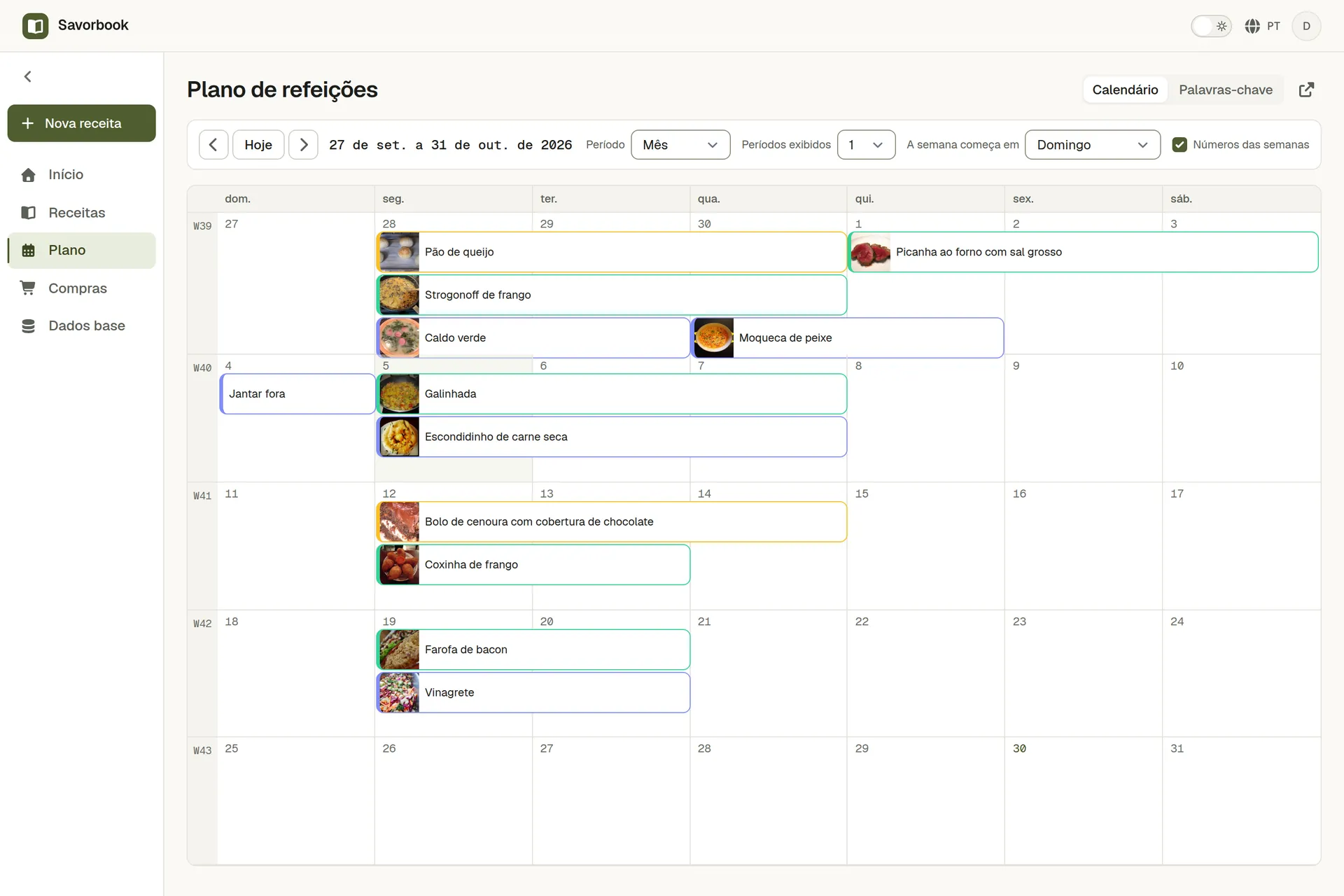Open Início in the sidebar
Viewport: 1344px width, 896px height.
coord(82,174)
